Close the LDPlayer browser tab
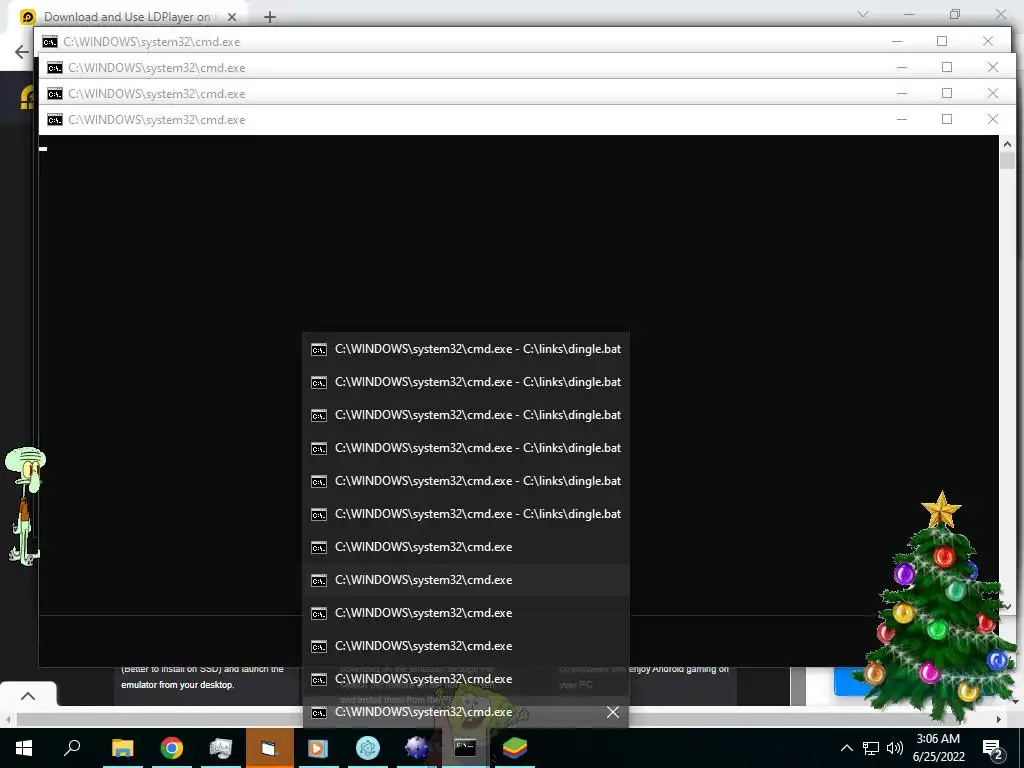 click(x=232, y=17)
